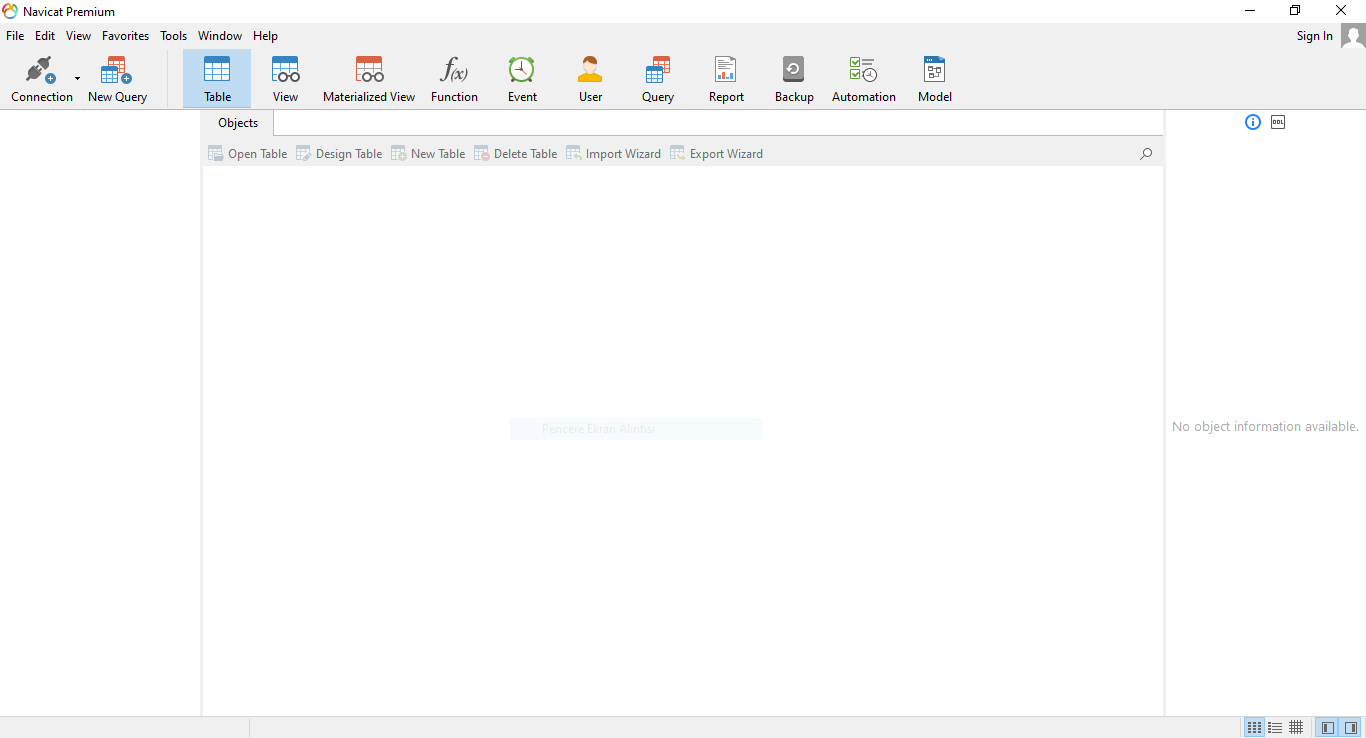Click the Sign In link
The width and height of the screenshot is (1366, 738).
[x=1314, y=36]
